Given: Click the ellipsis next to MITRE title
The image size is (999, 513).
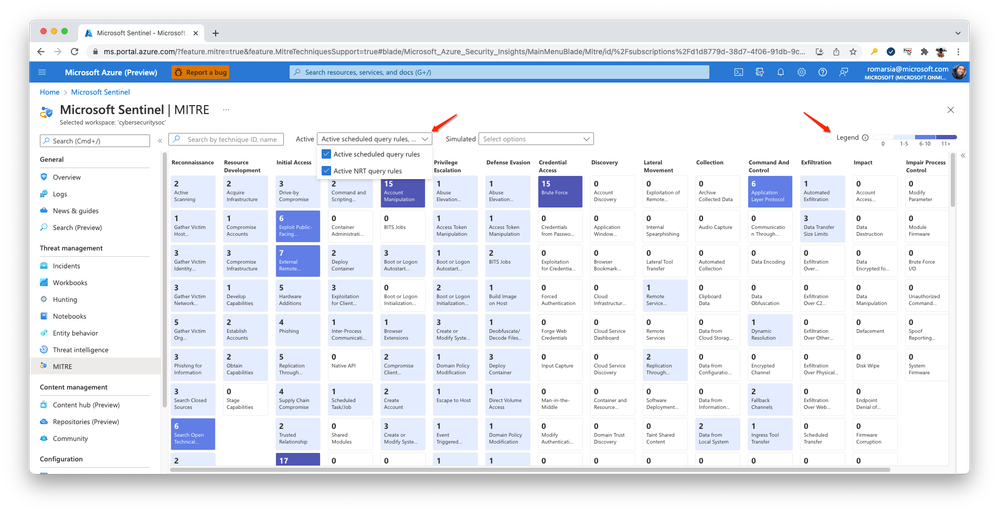Looking at the screenshot, I should 226,110.
